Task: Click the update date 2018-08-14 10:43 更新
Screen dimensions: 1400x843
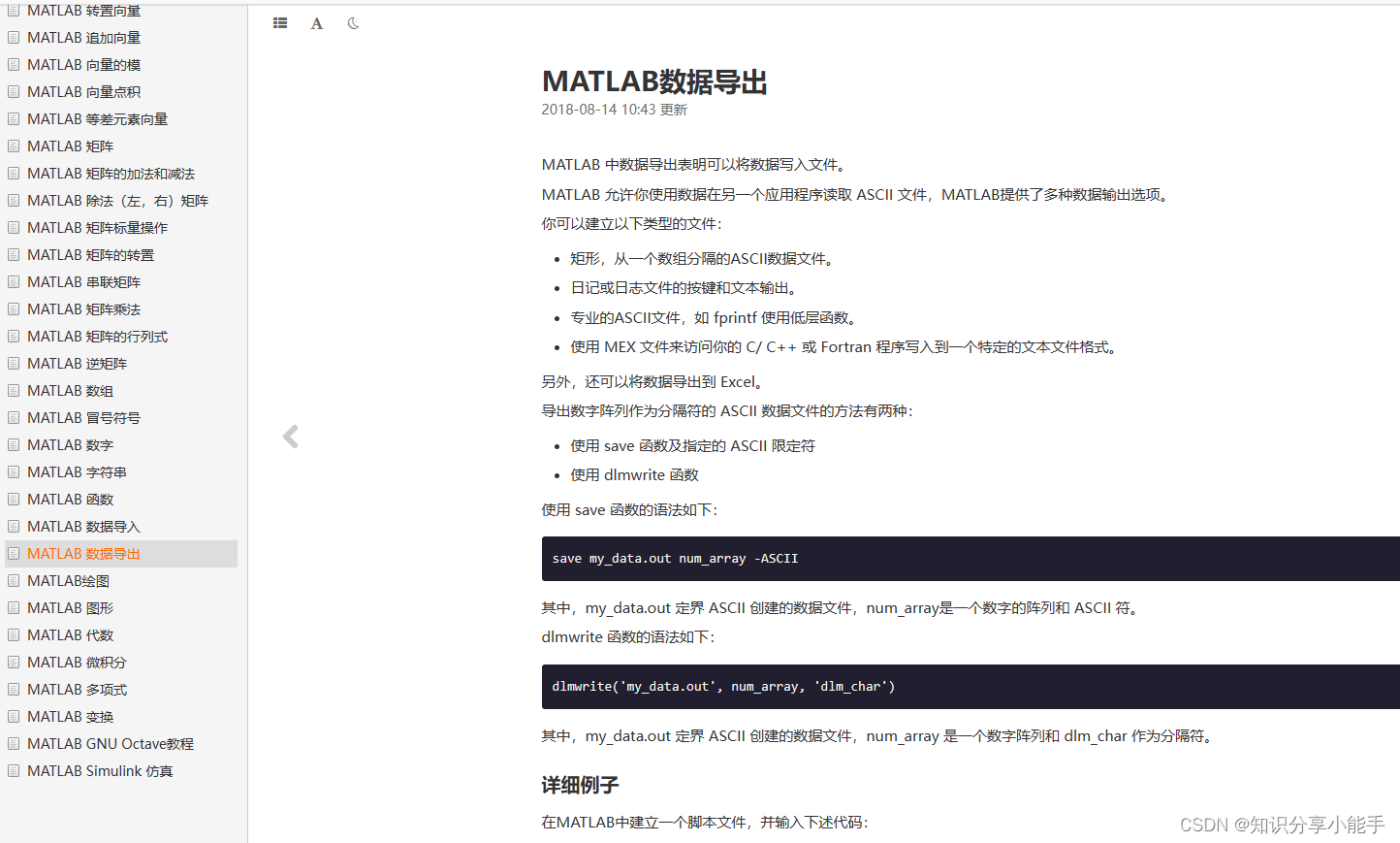Action: click(x=614, y=110)
